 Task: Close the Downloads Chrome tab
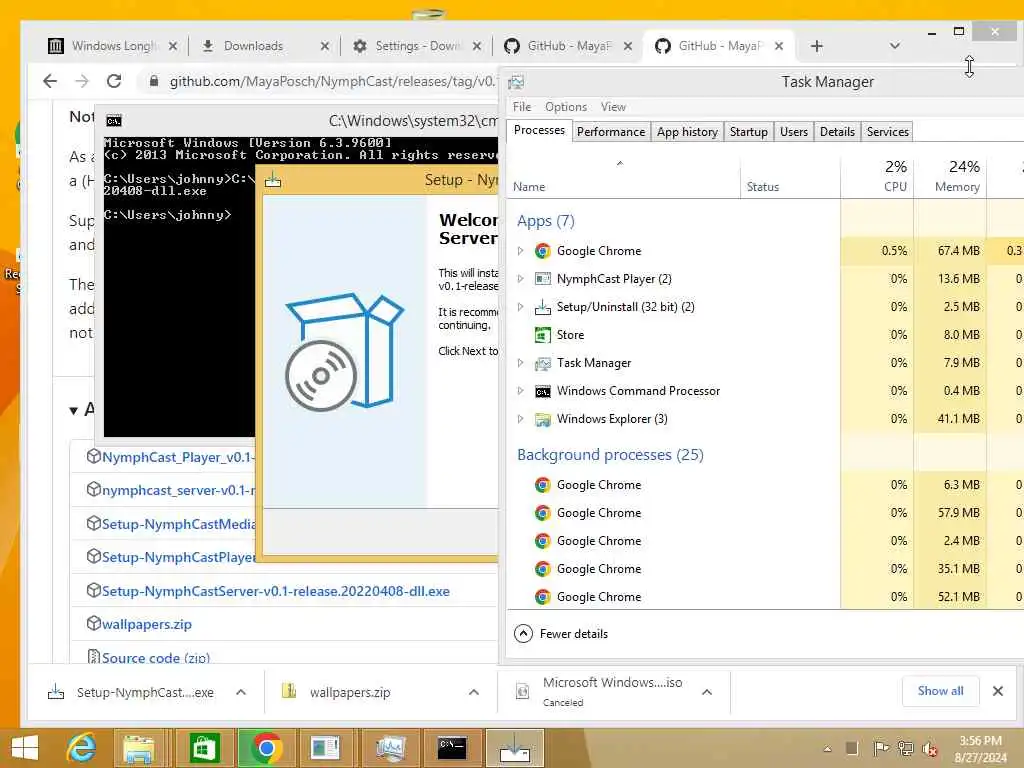click(325, 46)
